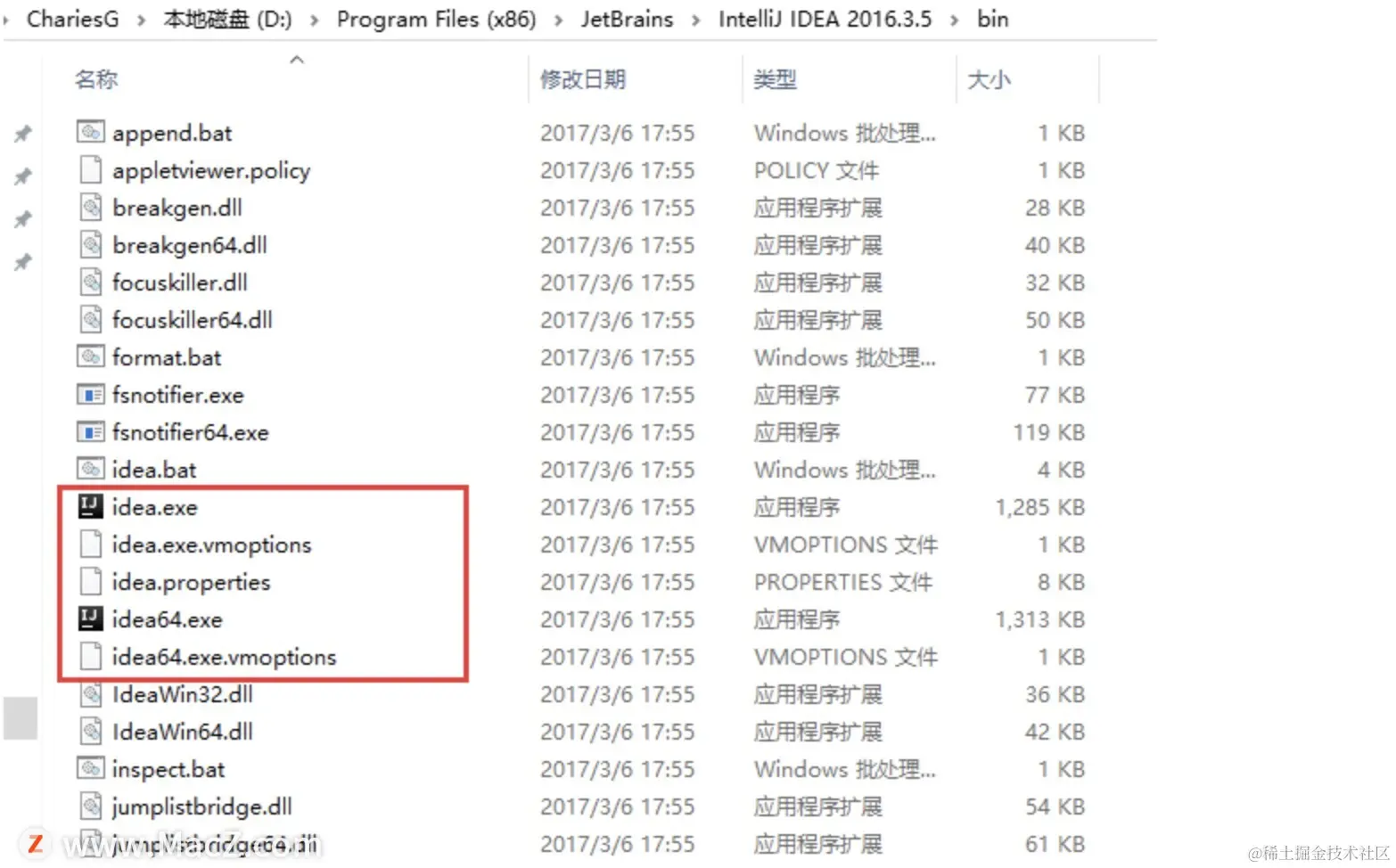Expand chevron after Program Files (x86)

click(558, 20)
